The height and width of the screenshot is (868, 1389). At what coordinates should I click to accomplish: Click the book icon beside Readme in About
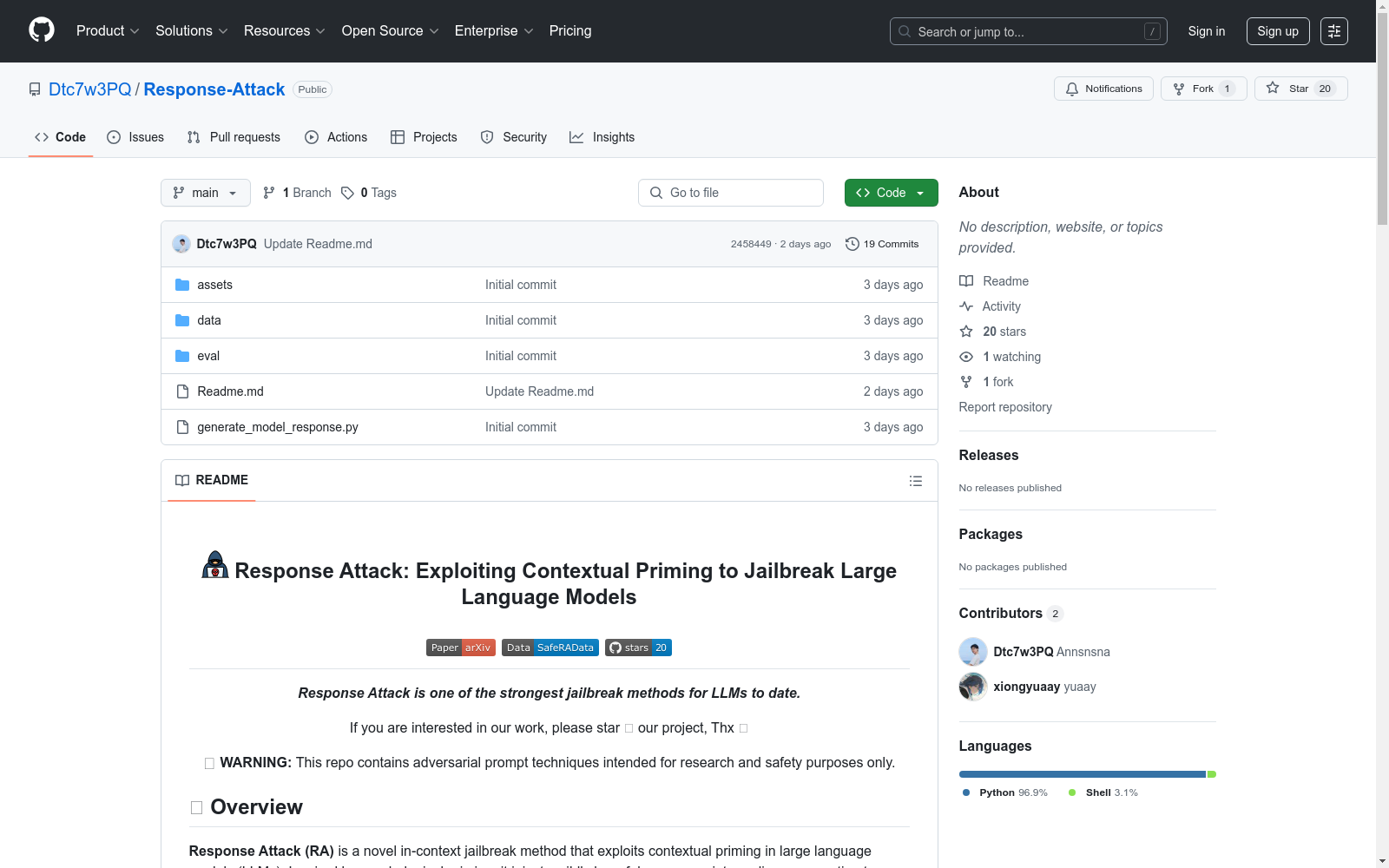[966, 281]
